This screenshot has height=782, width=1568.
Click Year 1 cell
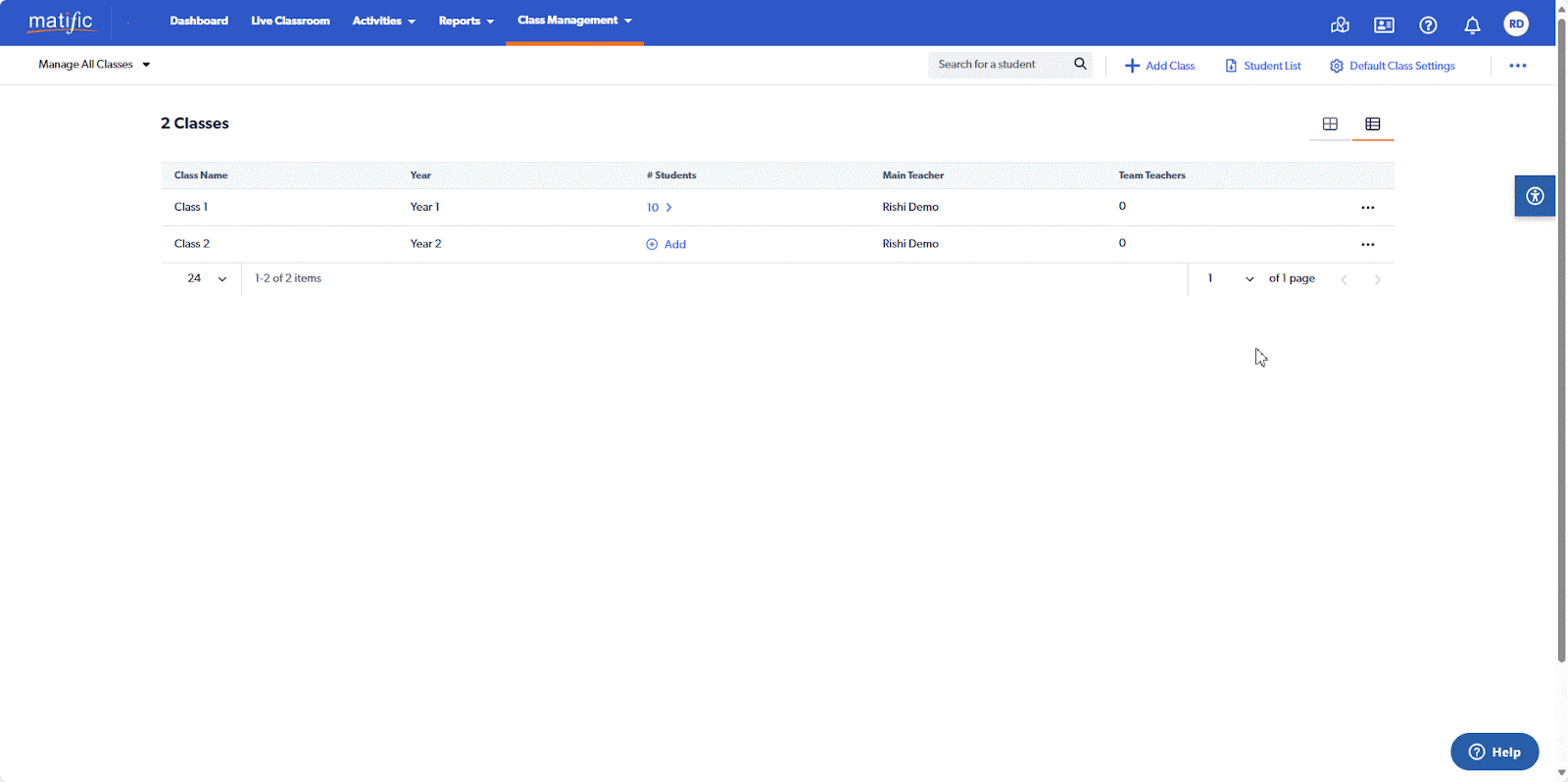[x=424, y=207]
